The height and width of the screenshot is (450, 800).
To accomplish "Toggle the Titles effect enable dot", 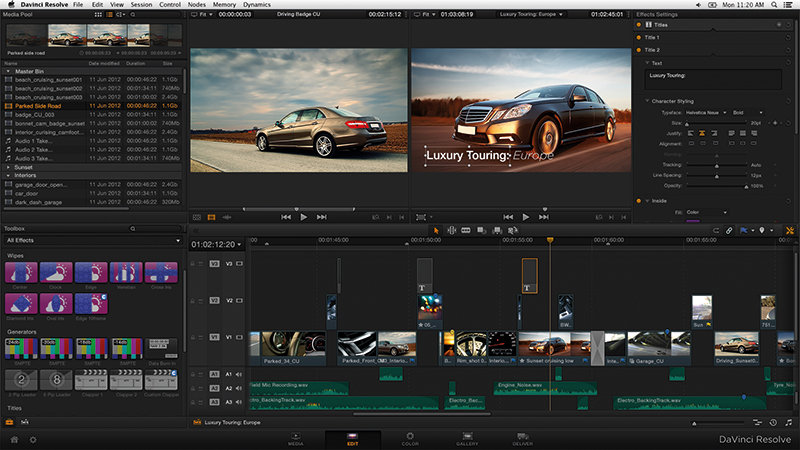I will click(639, 24).
